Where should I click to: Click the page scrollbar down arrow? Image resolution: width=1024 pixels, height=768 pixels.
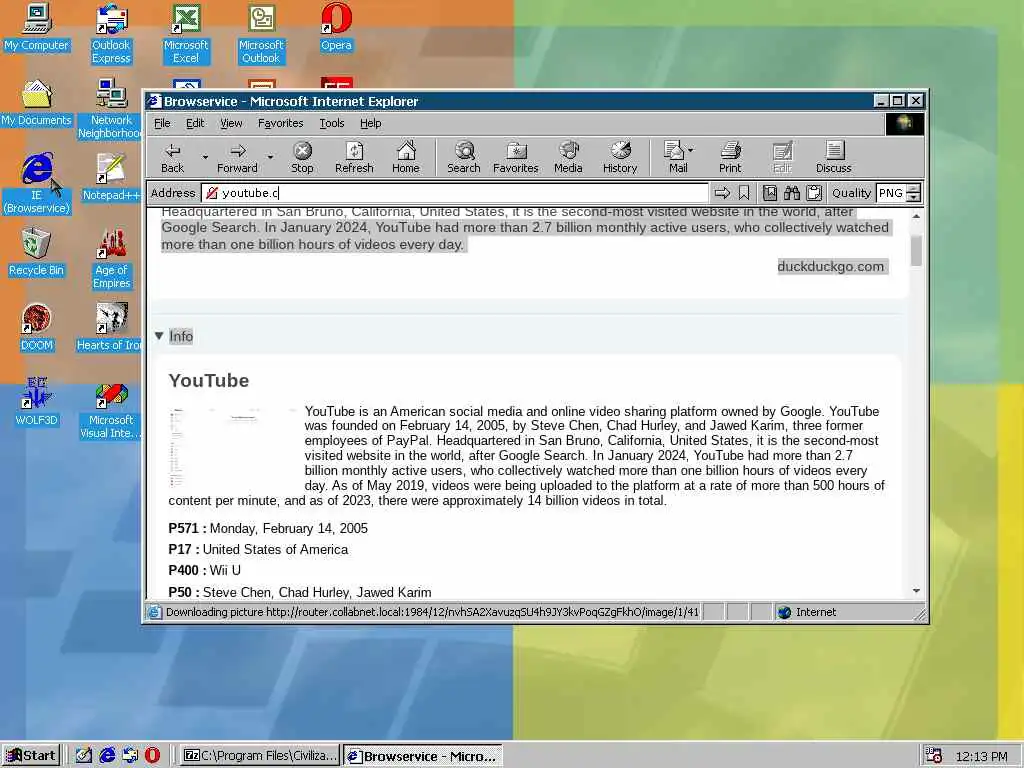tap(916, 590)
